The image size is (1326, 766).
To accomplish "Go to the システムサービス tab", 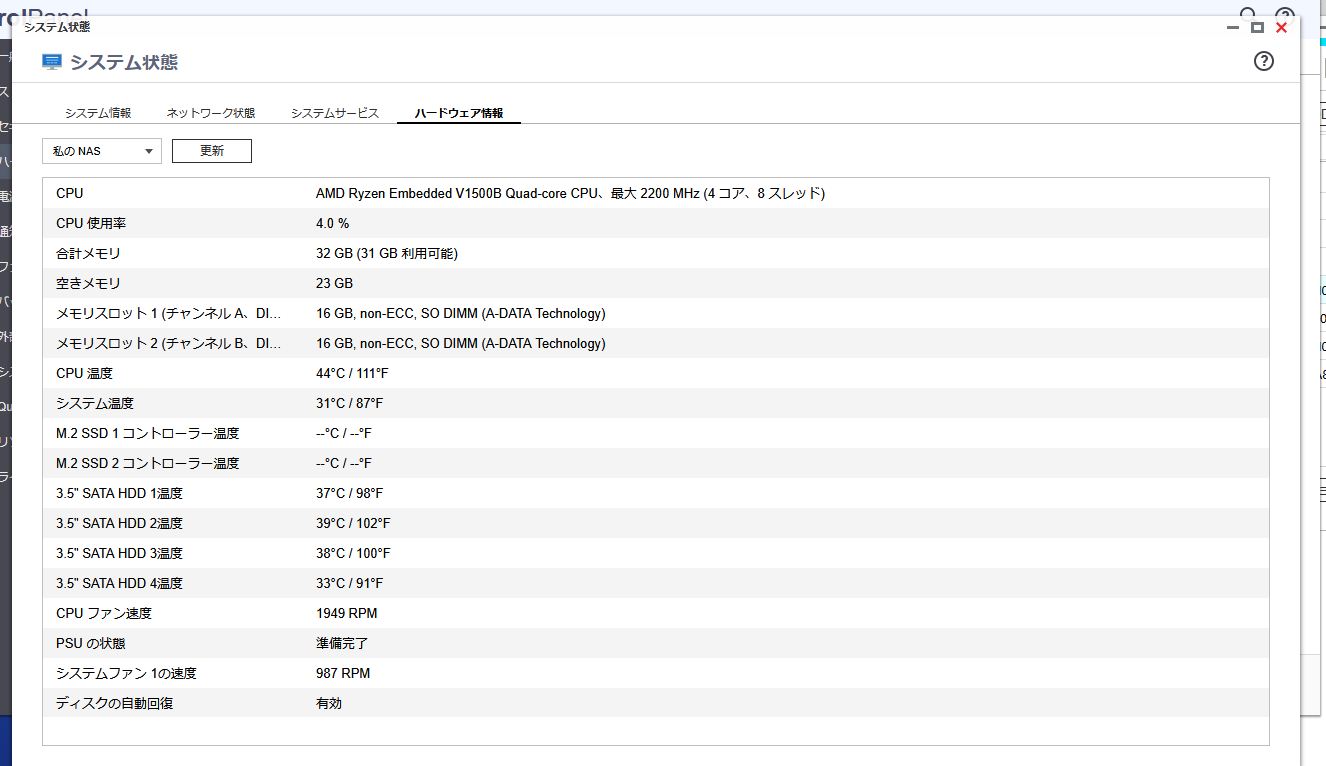I will 335,113.
